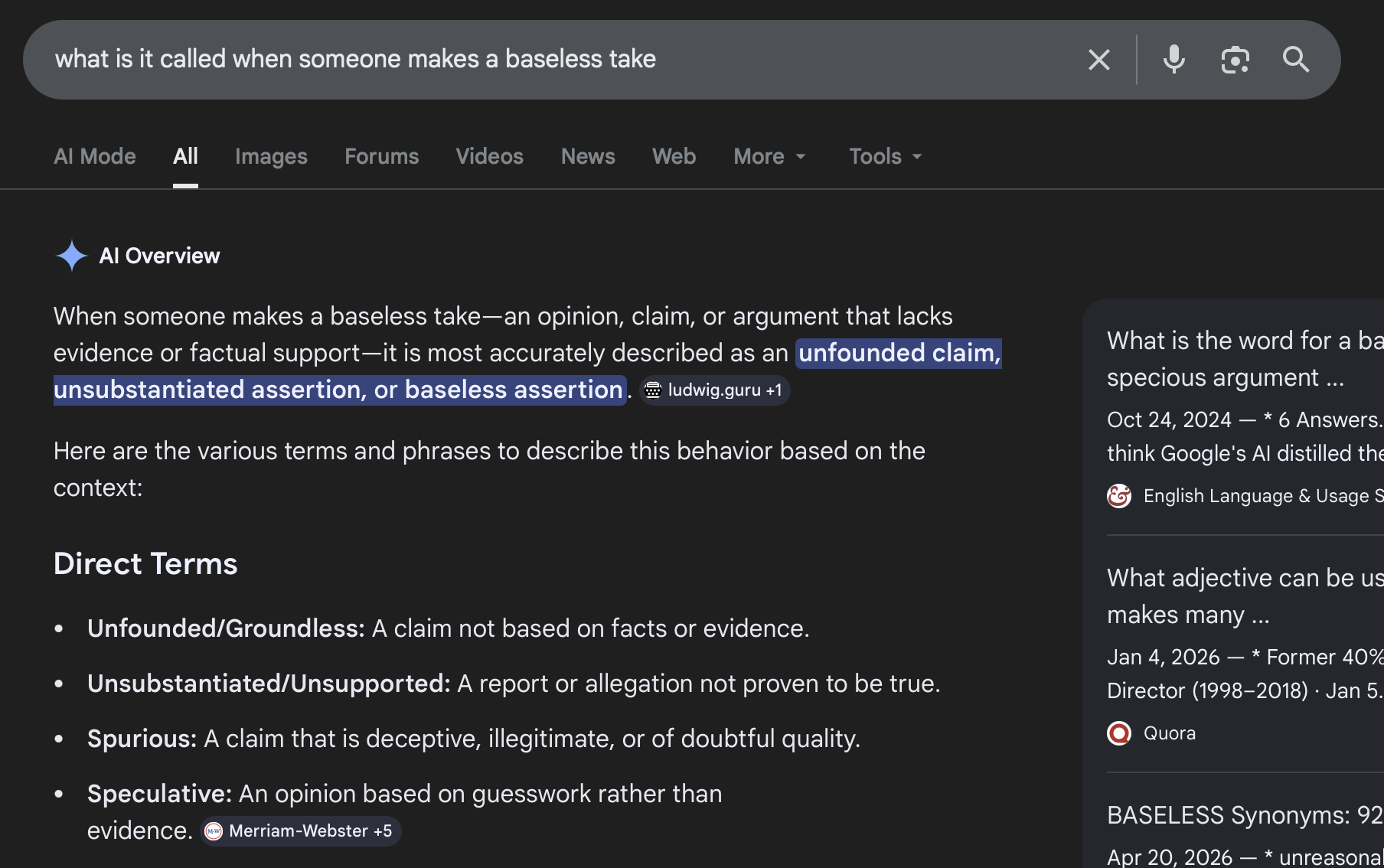The height and width of the screenshot is (868, 1384).
Task: Go to the Forums tab
Action: (381, 156)
